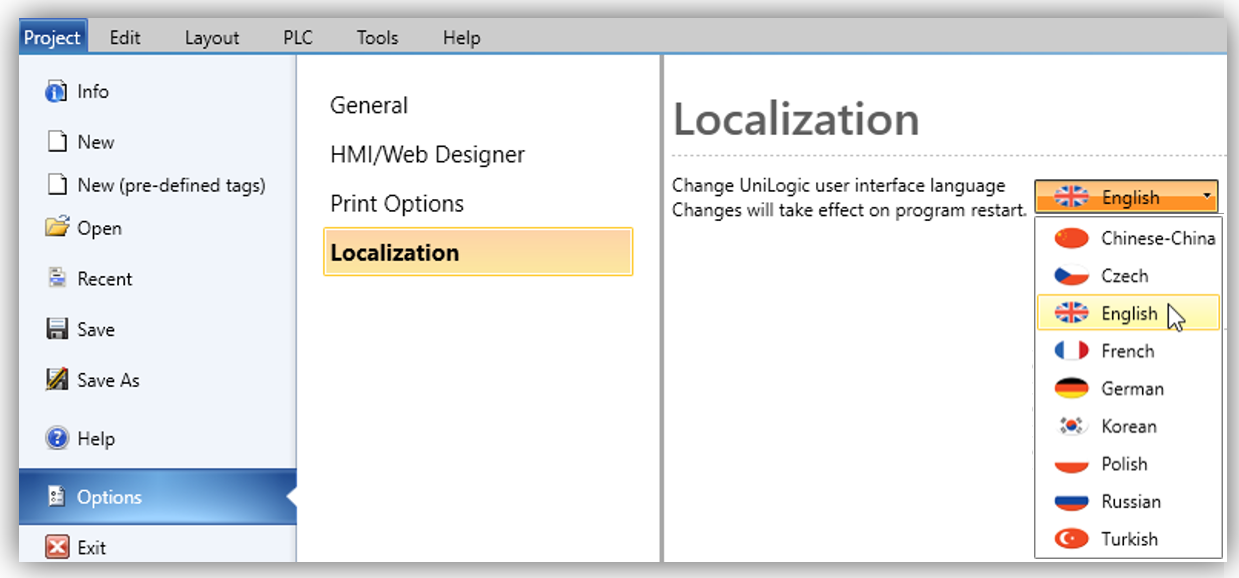Viewport: 1239px width, 578px height.
Task: Click New (pre-defined tags) label
Action: [x=171, y=185]
